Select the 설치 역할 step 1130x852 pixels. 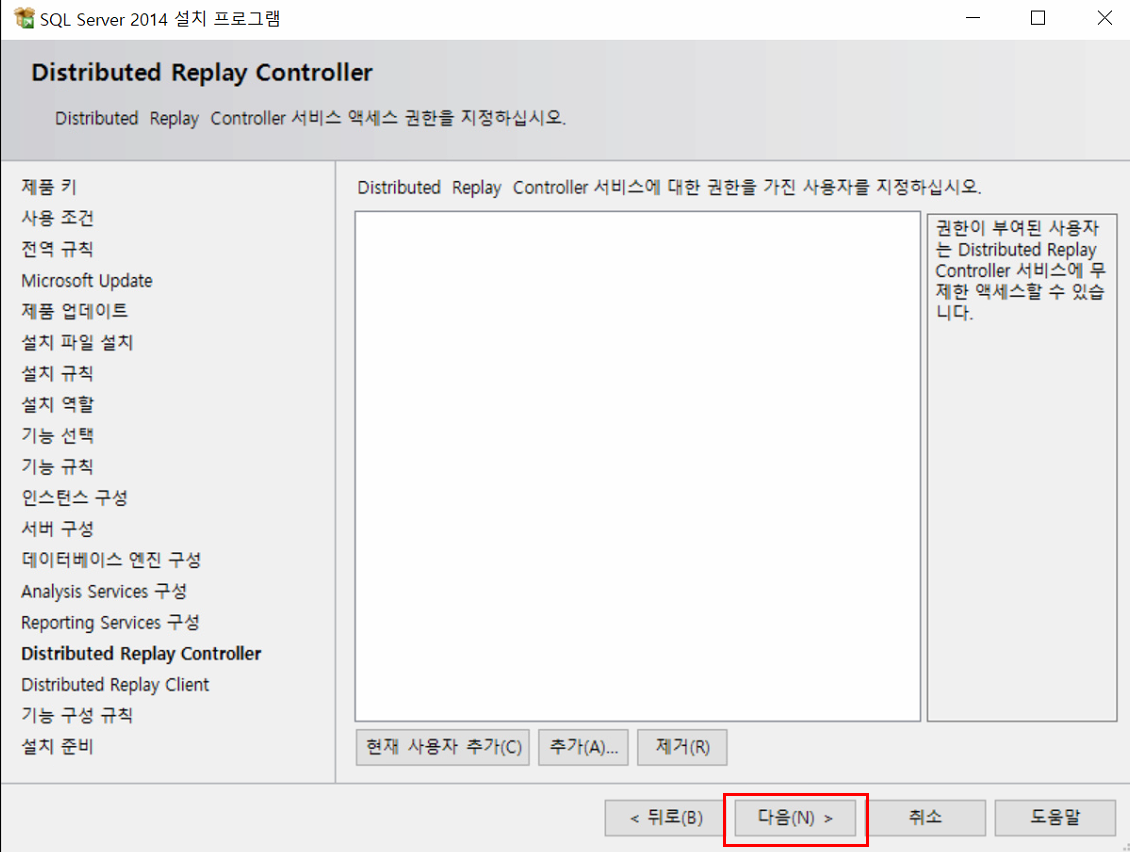(58, 404)
